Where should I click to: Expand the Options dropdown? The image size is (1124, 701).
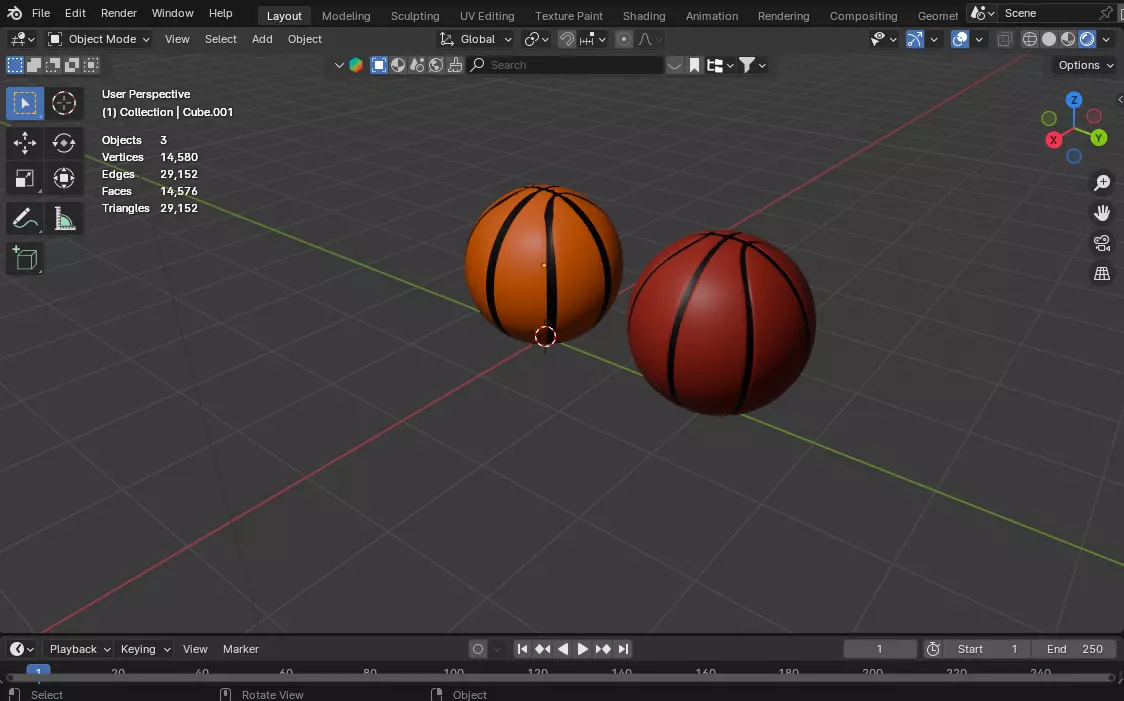[x=1085, y=65]
